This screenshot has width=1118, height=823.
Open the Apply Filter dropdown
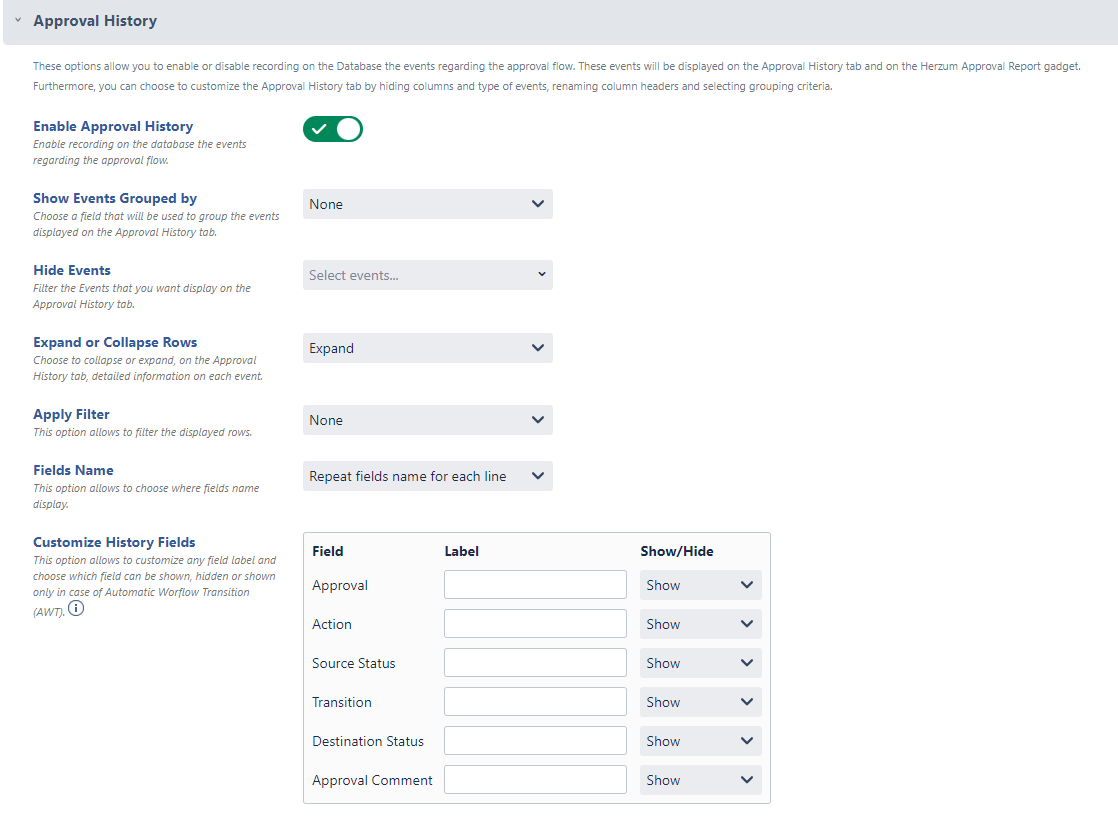coord(428,420)
